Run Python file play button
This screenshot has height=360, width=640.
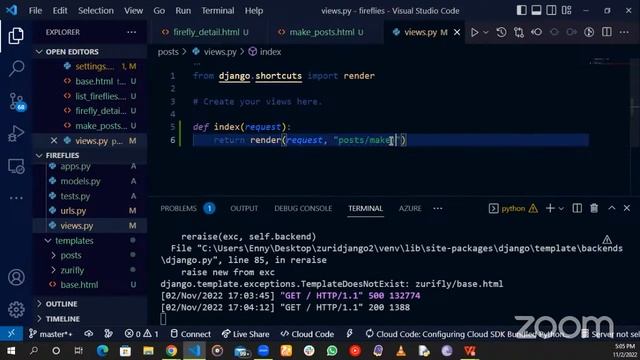point(474,32)
